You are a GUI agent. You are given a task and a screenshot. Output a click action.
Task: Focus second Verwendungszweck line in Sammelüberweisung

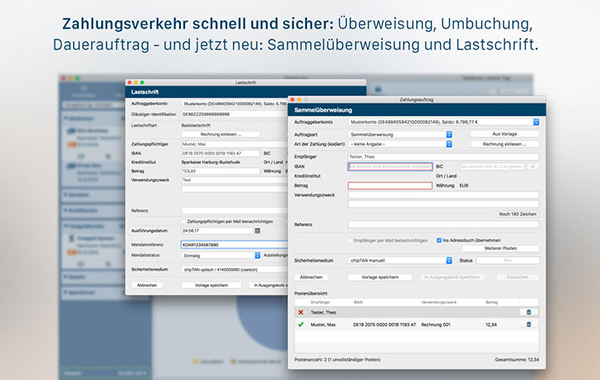[443, 204]
